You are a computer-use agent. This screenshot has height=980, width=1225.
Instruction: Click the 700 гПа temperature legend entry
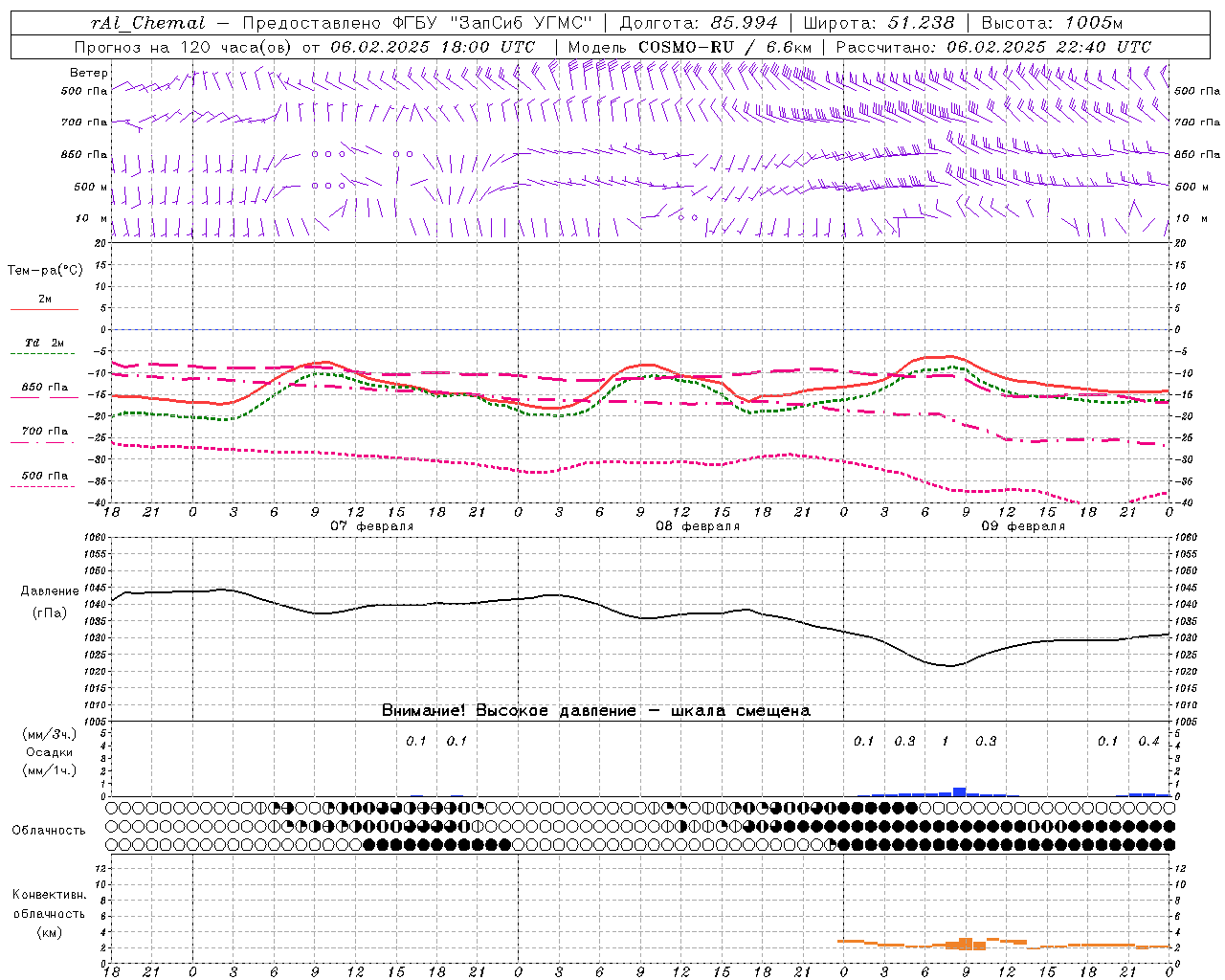(45, 432)
